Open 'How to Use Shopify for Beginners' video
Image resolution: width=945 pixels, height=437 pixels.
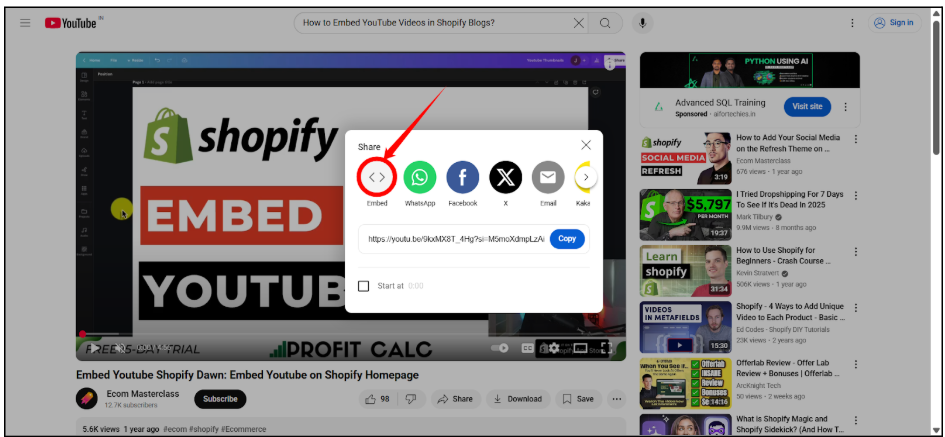783,256
